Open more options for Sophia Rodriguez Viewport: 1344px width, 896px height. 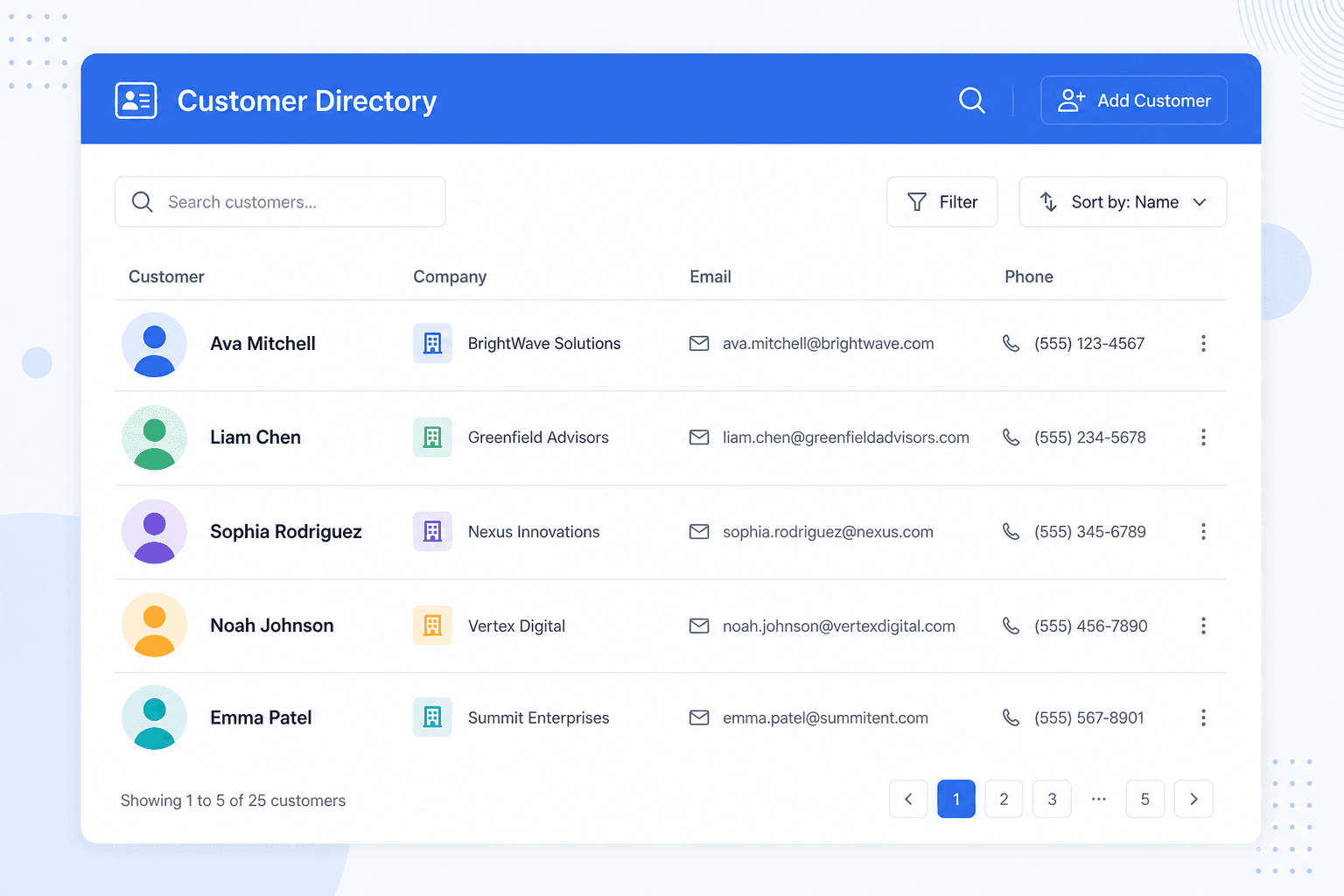coord(1203,531)
